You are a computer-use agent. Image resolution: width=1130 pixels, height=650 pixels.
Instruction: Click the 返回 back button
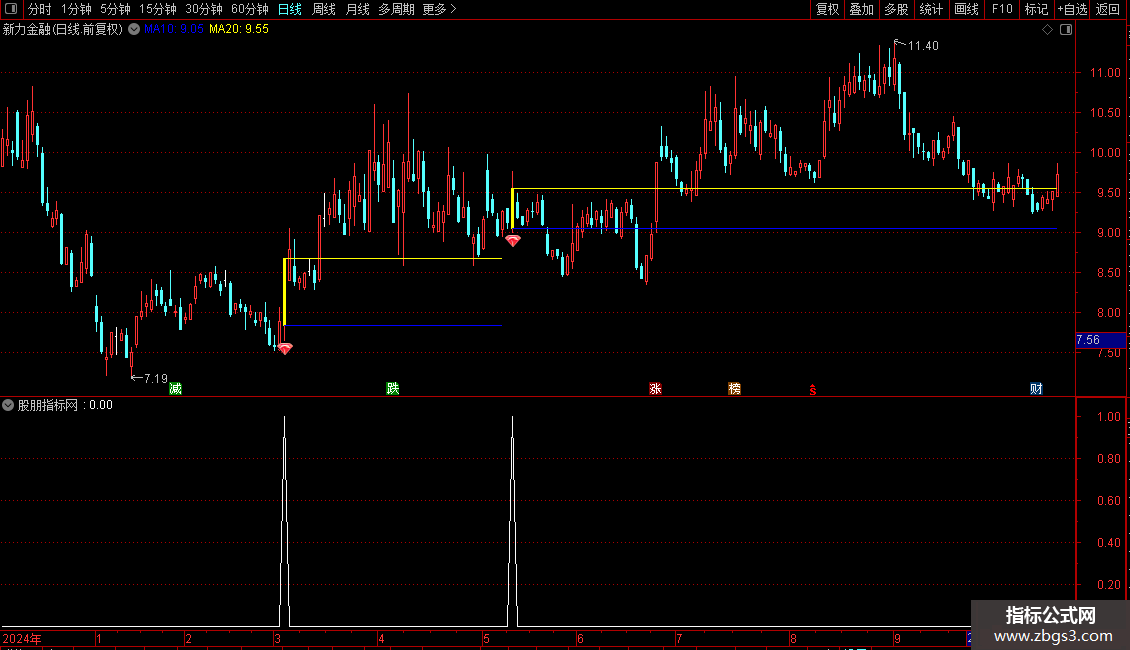coord(1108,9)
